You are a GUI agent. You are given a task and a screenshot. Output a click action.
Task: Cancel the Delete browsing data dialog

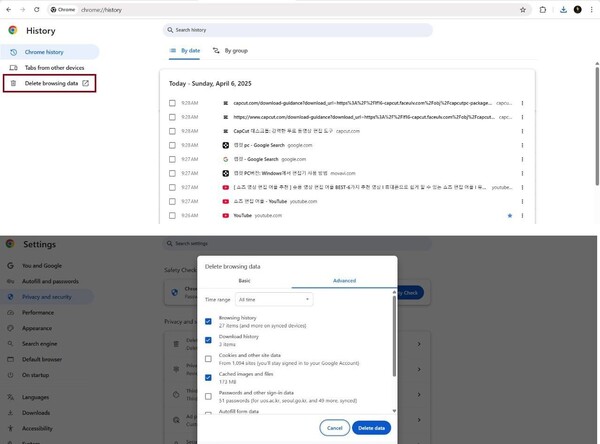pyautogui.click(x=334, y=427)
